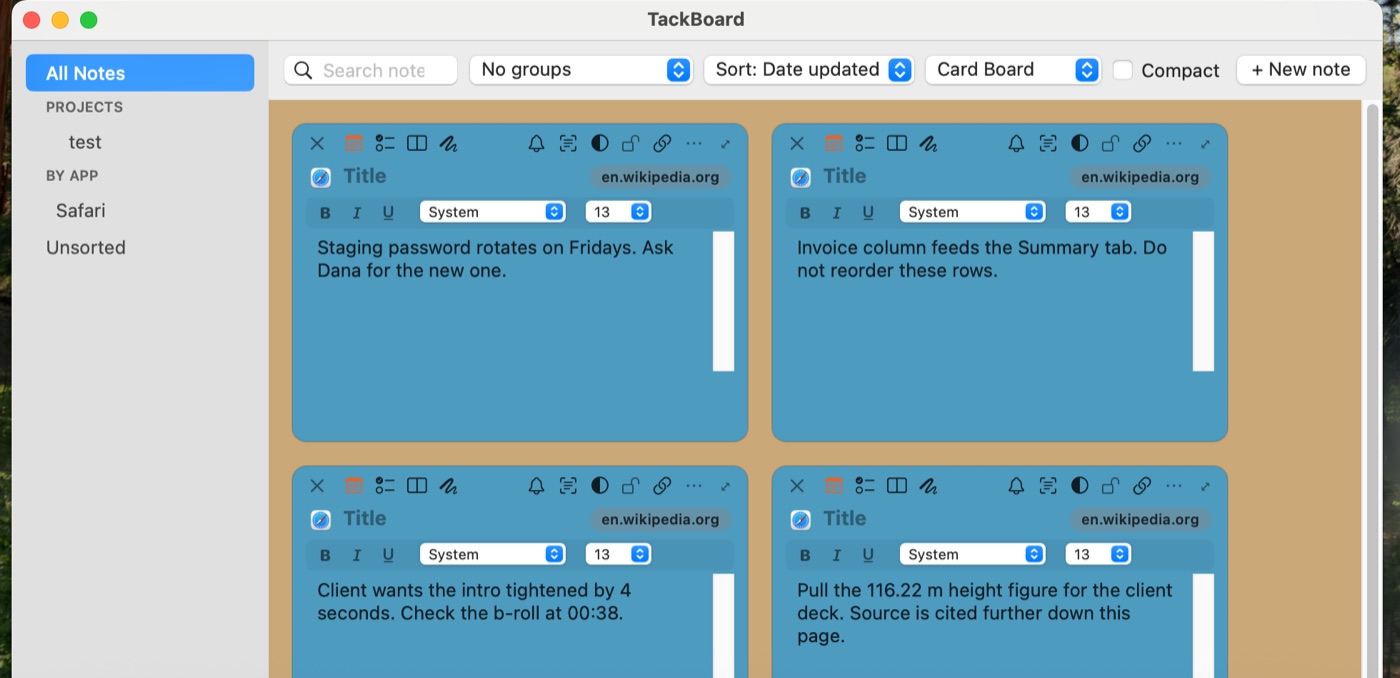Open System font dropdown on Client intro note

(x=493, y=555)
